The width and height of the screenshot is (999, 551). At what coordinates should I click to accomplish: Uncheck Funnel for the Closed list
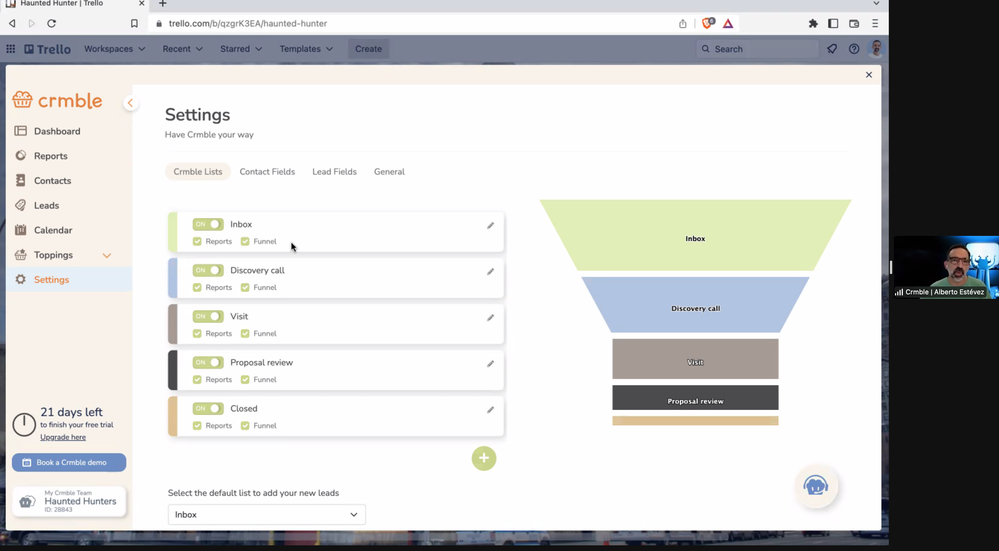(x=245, y=426)
